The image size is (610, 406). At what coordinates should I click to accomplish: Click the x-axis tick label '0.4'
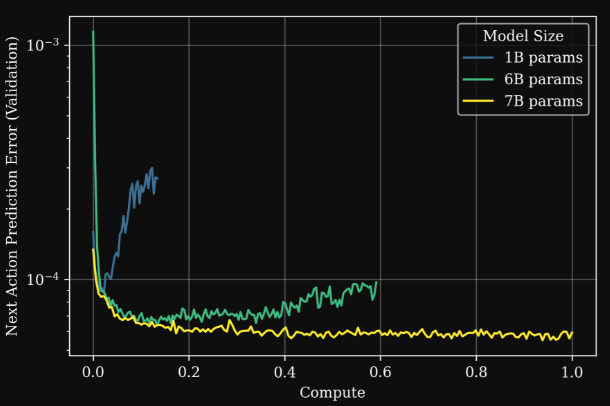pos(284,372)
